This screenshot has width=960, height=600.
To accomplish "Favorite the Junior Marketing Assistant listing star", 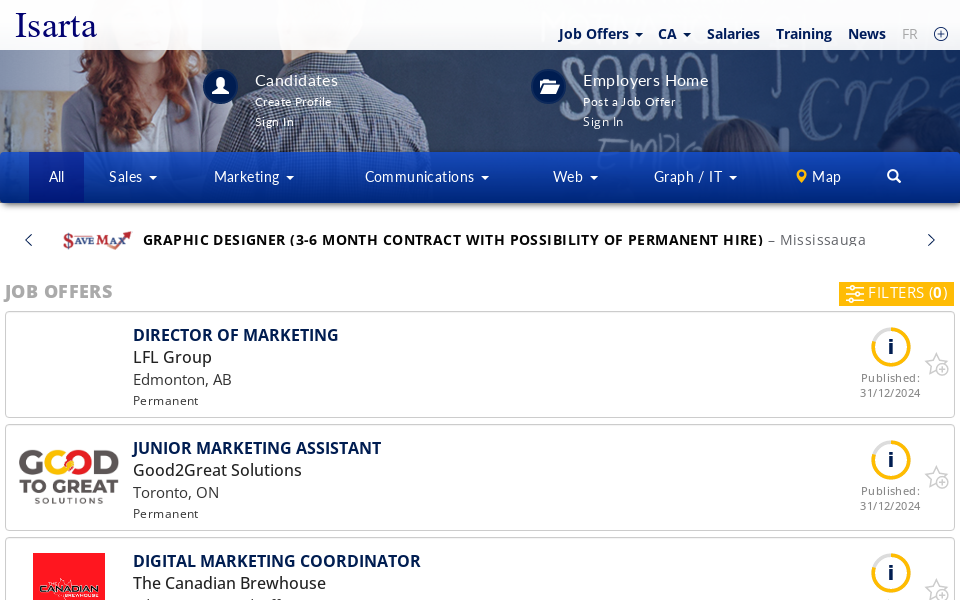I will [937, 478].
